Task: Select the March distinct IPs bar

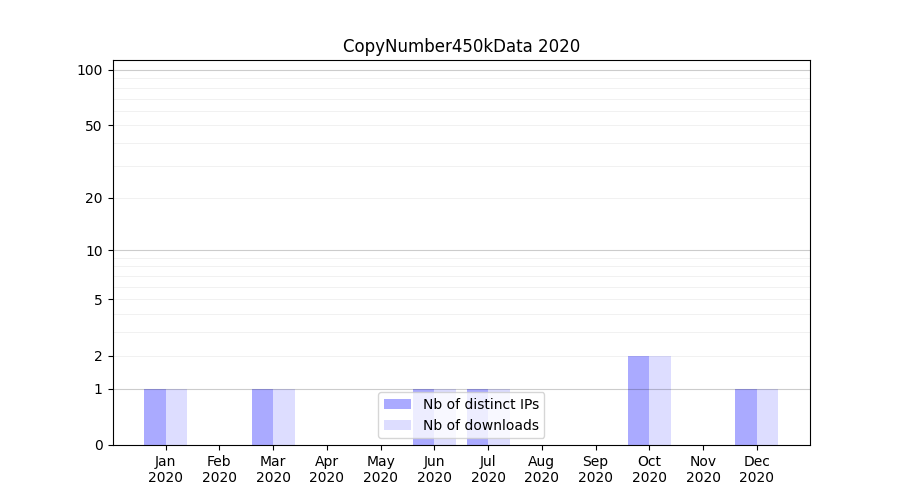Action: coord(262,417)
